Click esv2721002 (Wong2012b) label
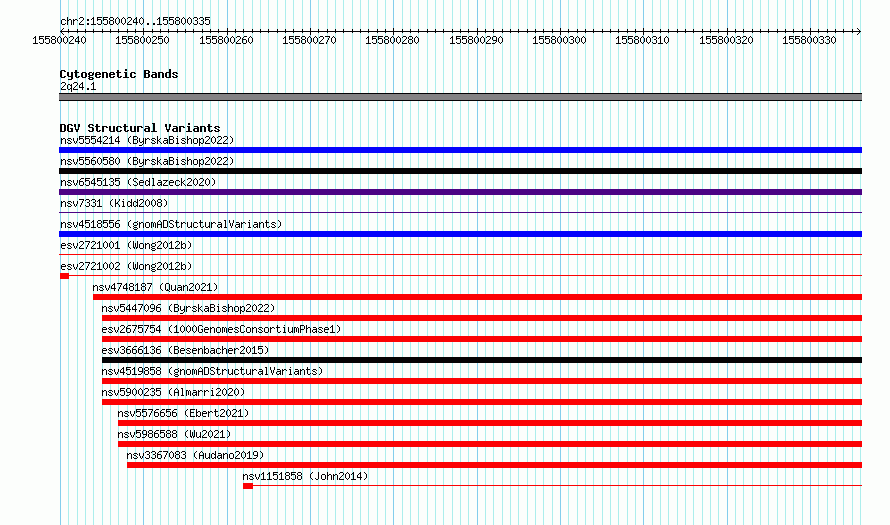 click(x=126, y=266)
